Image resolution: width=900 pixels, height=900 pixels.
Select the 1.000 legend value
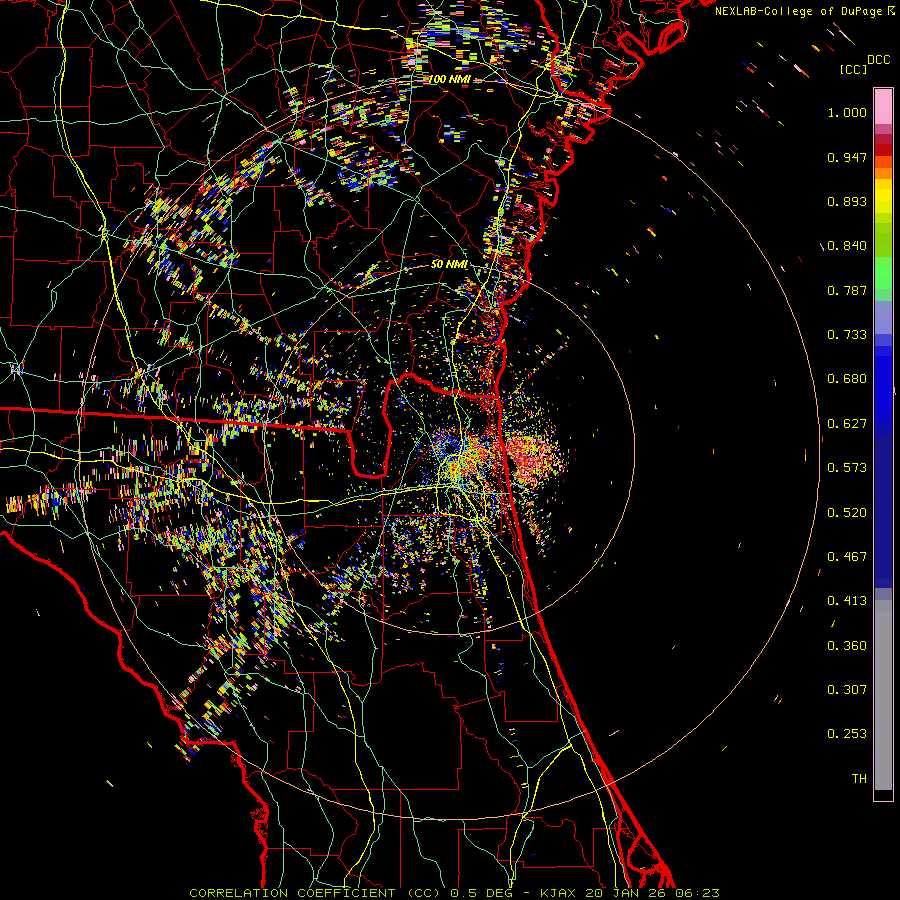coord(847,112)
